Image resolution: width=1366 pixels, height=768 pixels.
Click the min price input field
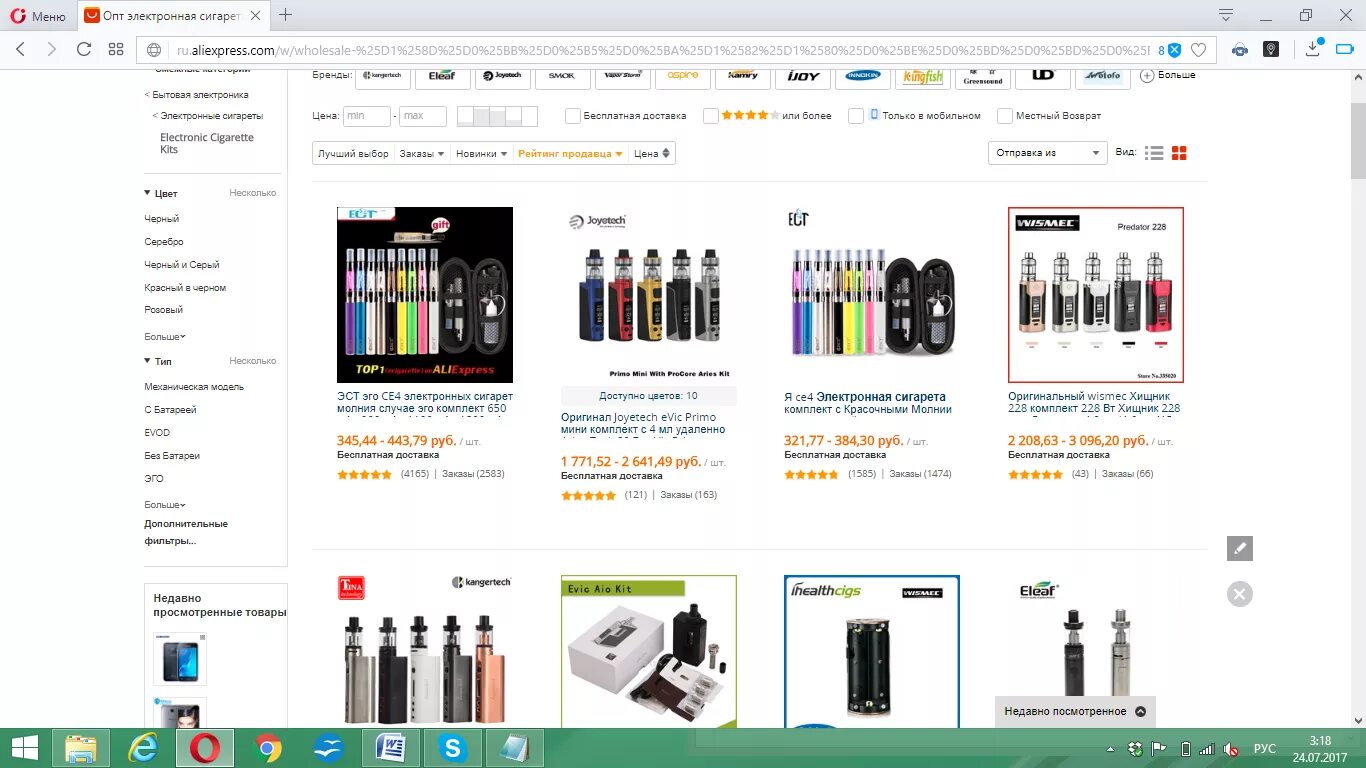tap(367, 116)
